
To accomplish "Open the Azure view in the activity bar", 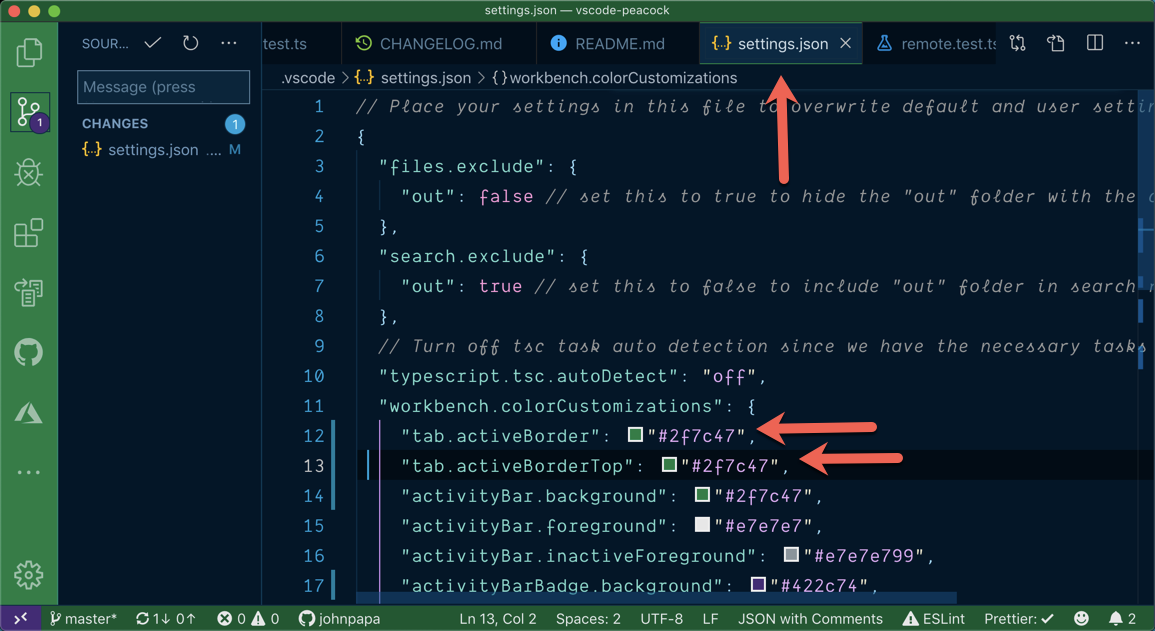I will (29, 412).
